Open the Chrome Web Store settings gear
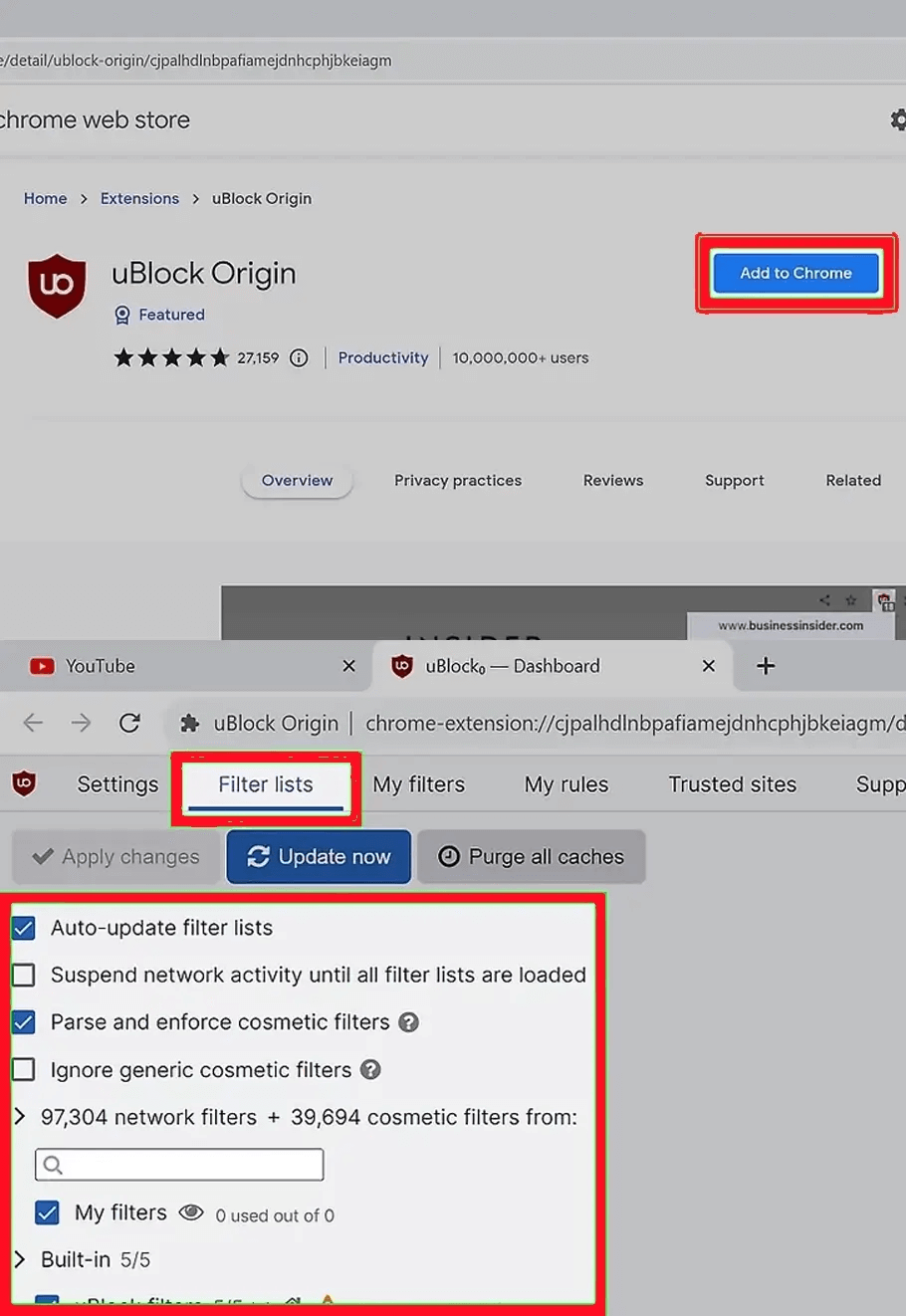The image size is (906, 1316). click(x=898, y=120)
